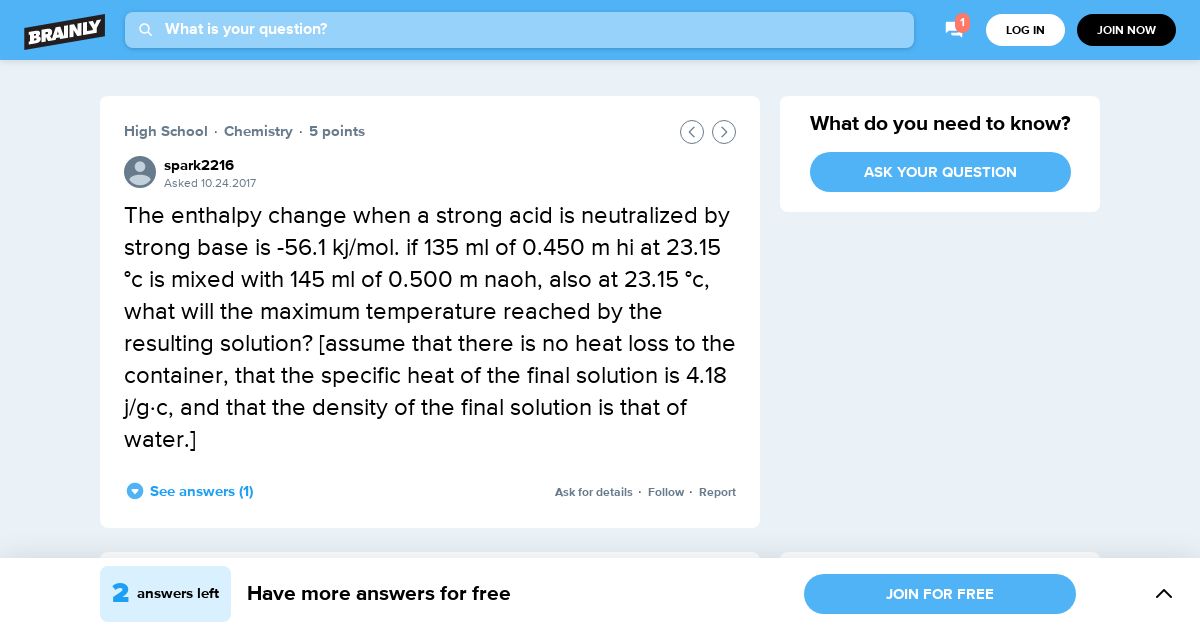The height and width of the screenshot is (630, 1200).
Task: Go to previous question arrow
Action: pos(692,132)
